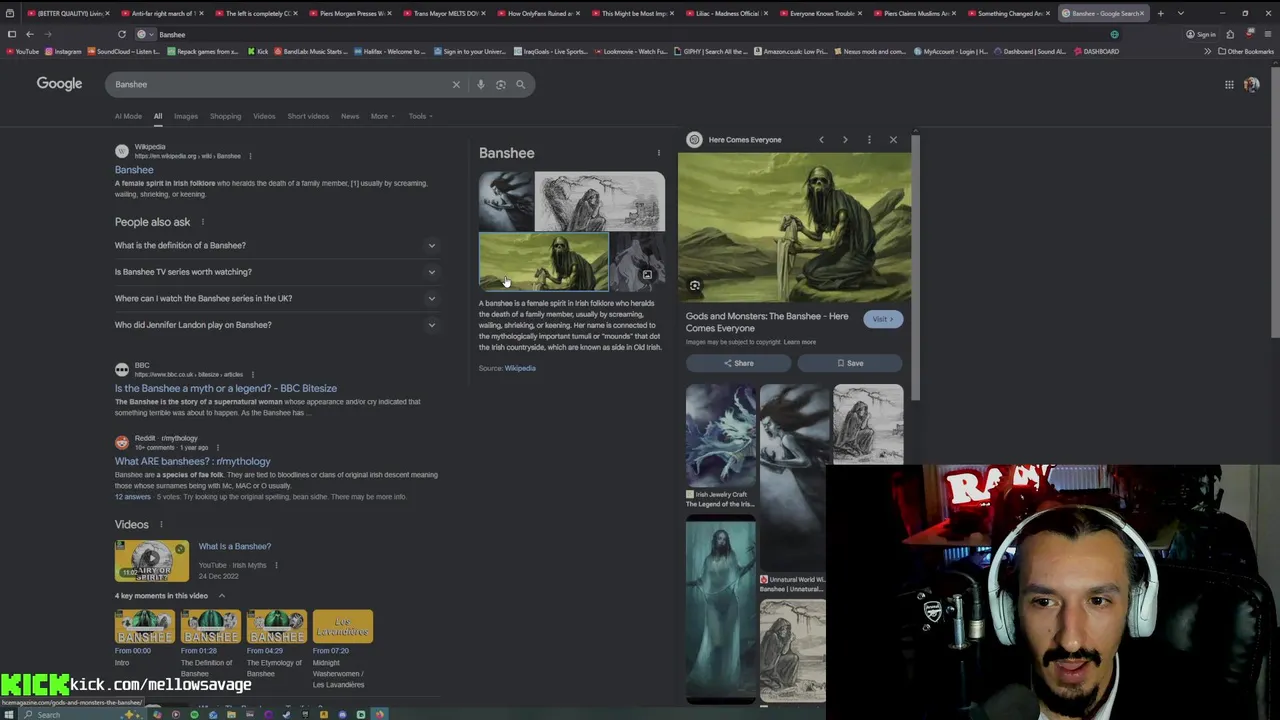Select the green banshee thumbnail in knowledge panel
1280x720 pixels.
[x=543, y=262]
